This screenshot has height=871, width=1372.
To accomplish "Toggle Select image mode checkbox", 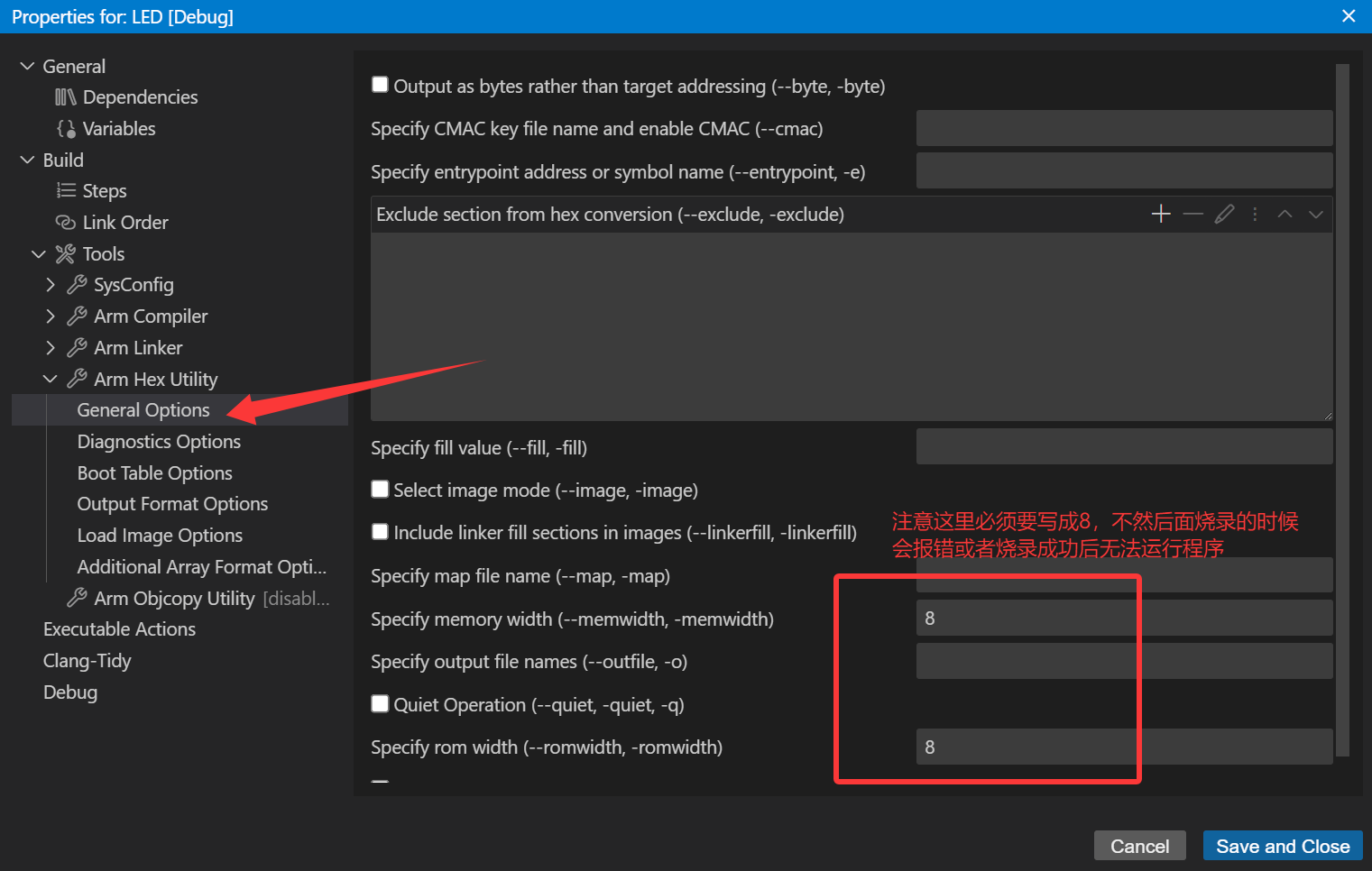I will point(381,489).
